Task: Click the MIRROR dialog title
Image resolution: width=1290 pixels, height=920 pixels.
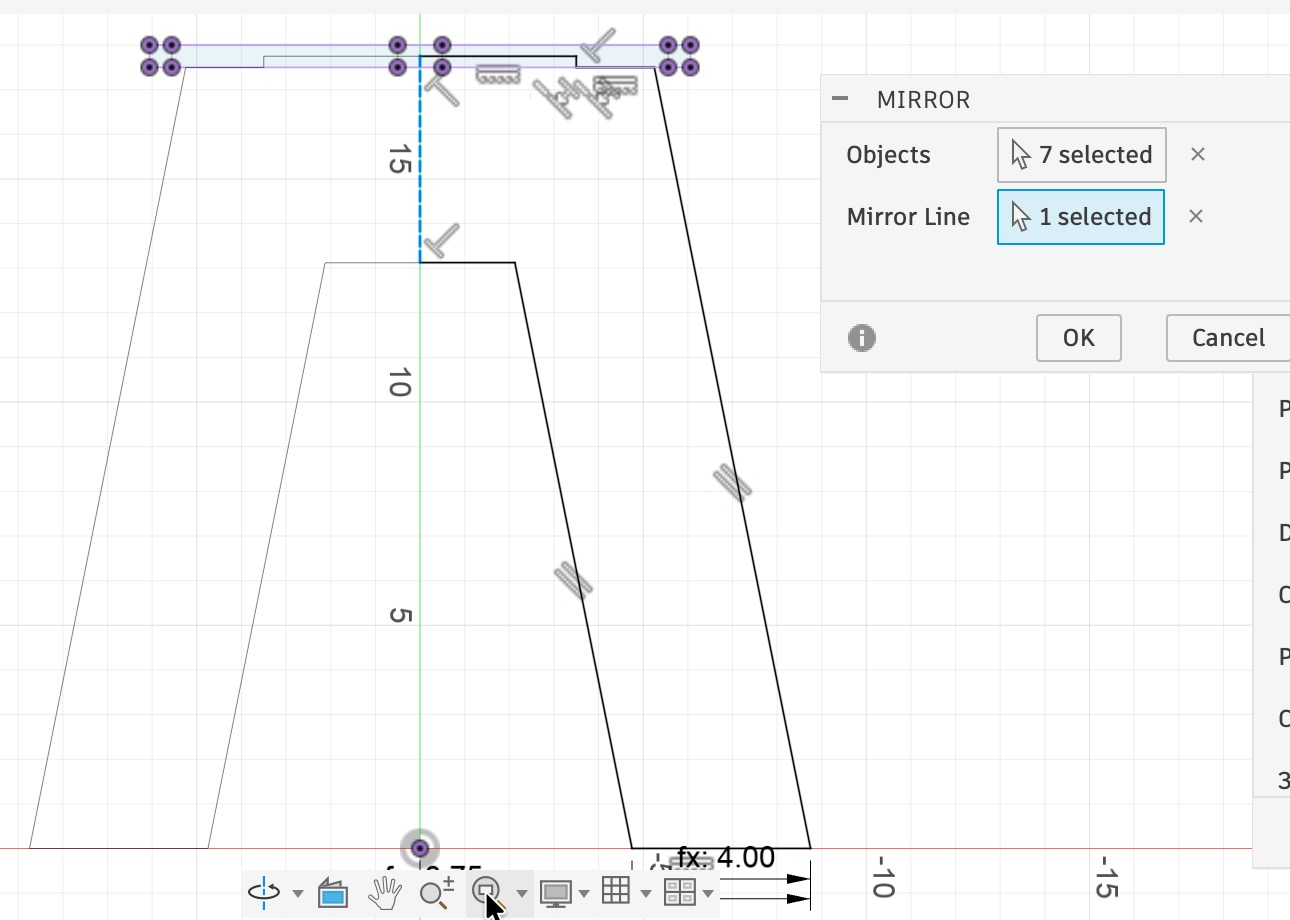Action: click(923, 100)
